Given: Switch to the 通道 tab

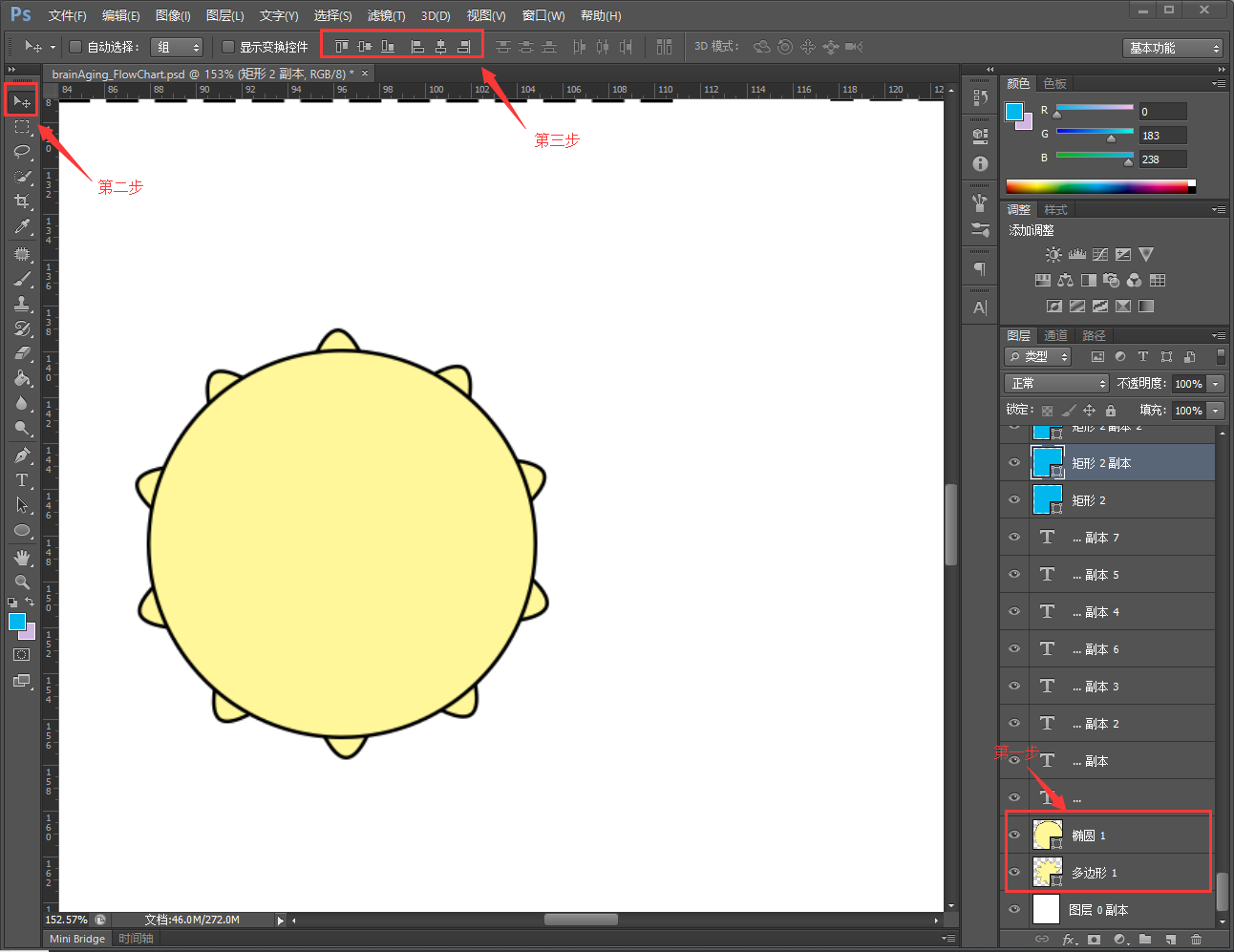Looking at the screenshot, I should (1055, 335).
